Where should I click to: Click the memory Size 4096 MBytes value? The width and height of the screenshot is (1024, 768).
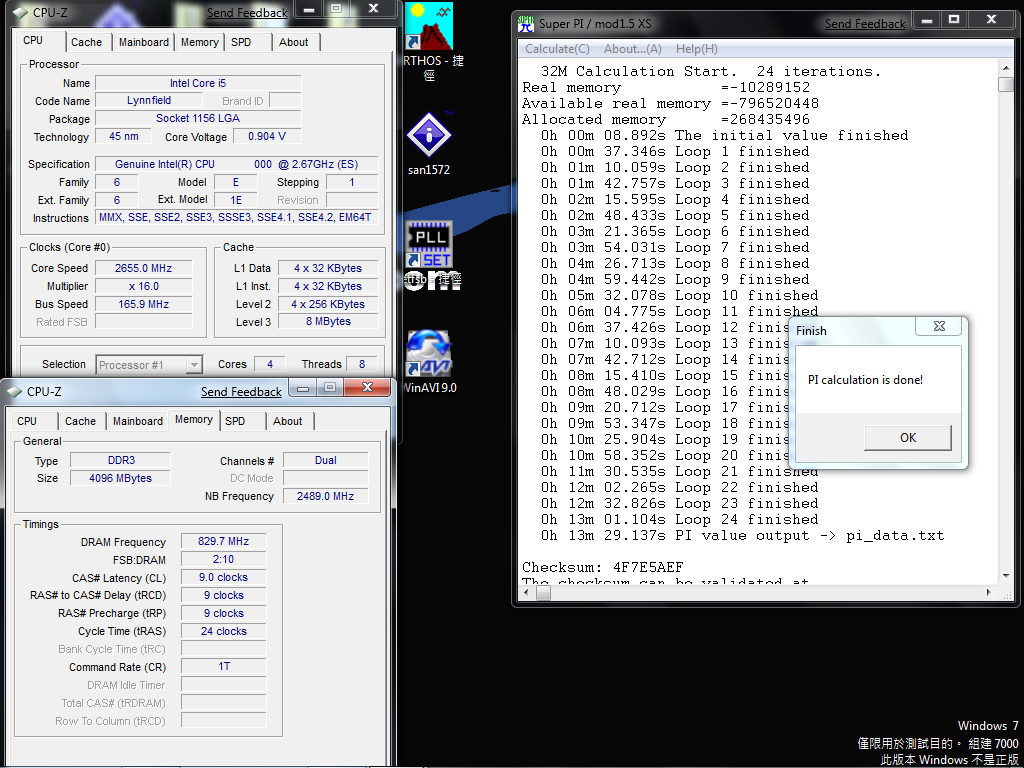coord(120,478)
